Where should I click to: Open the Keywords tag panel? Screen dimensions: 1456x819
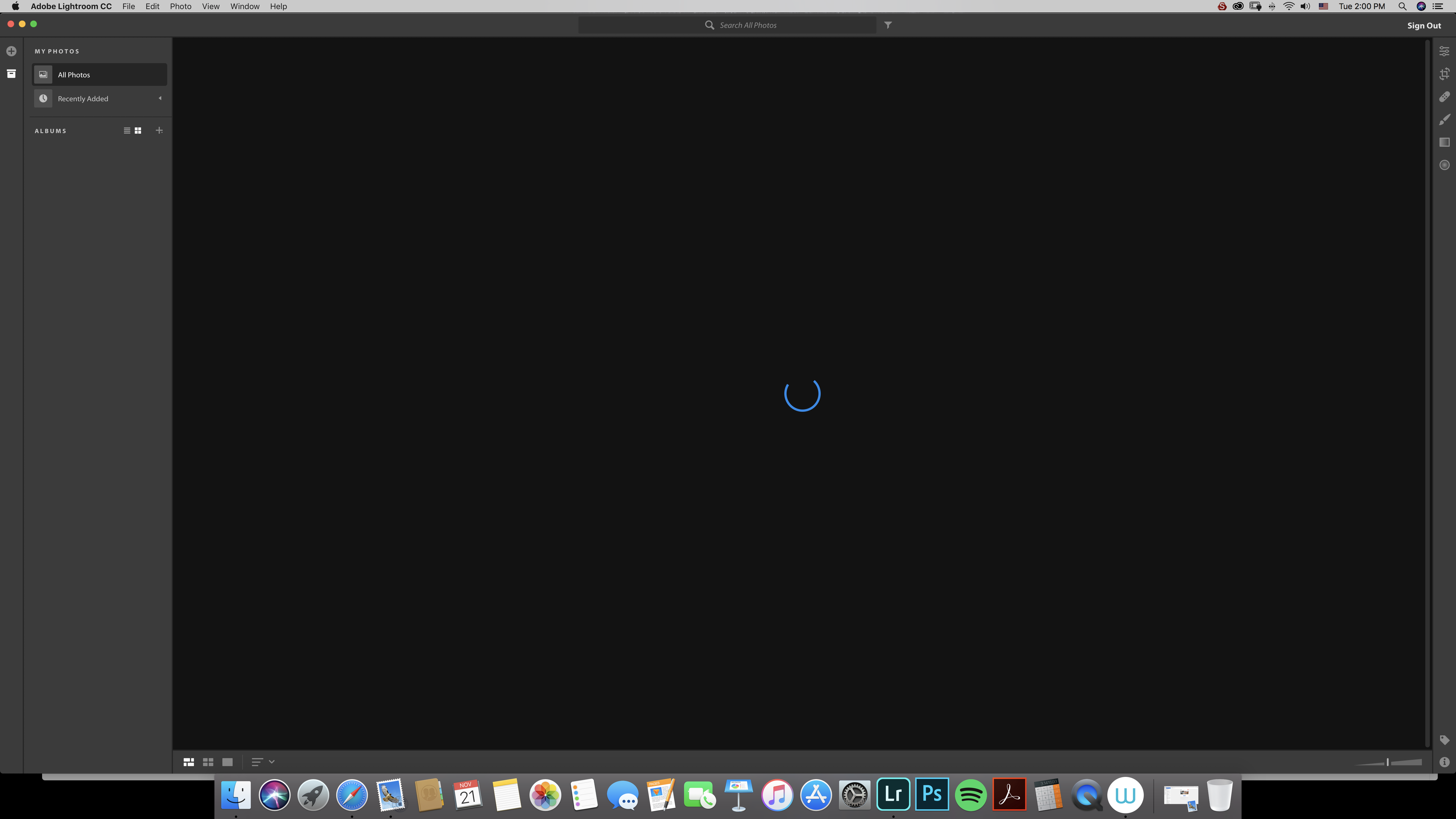[1444, 740]
